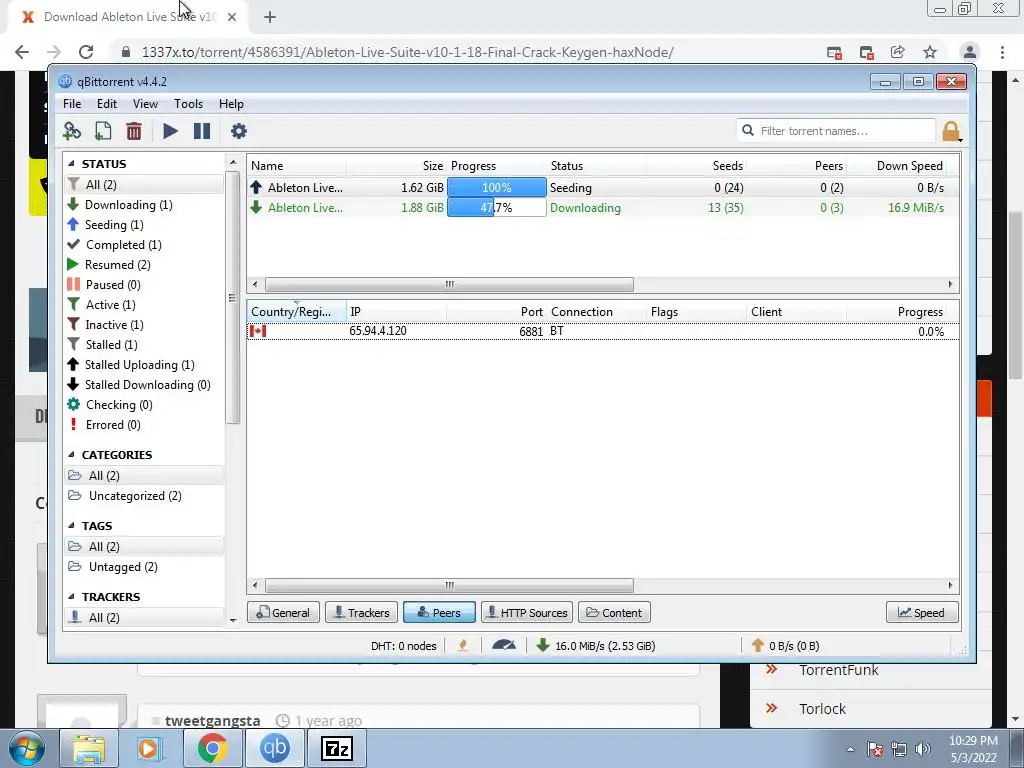This screenshot has height=768, width=1024.
Task: Click the Add torrent file toolbar icon
Action: pos(103,131)
